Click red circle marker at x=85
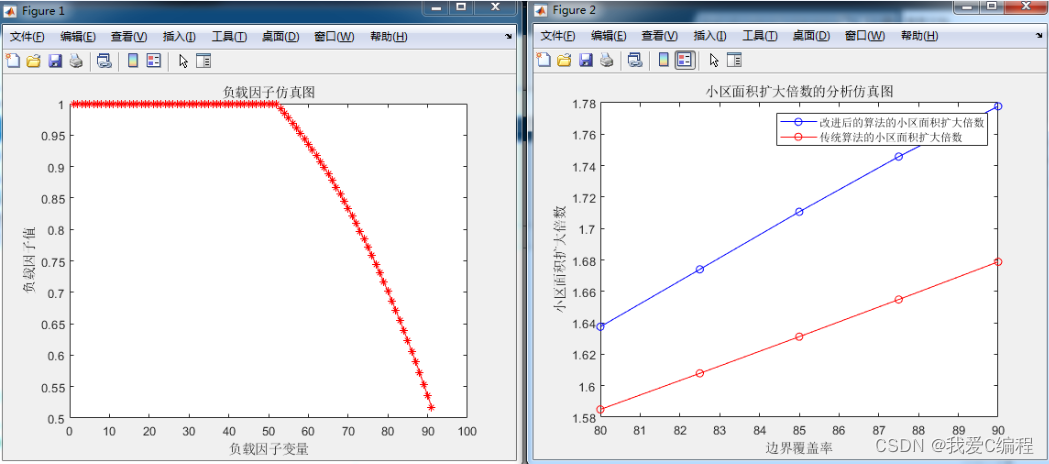 tap(799, 336)
